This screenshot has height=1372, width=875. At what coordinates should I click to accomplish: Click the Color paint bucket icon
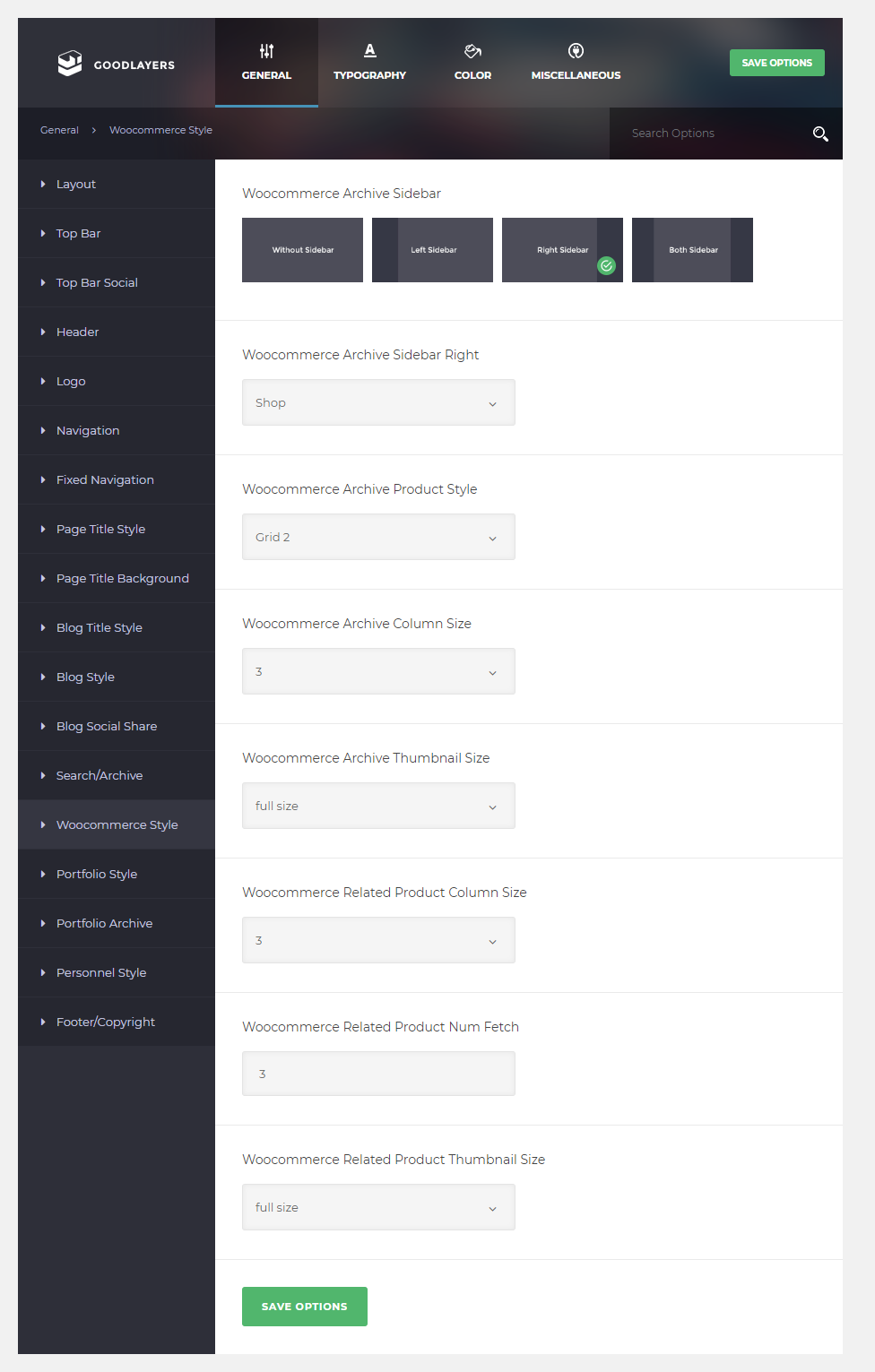point(472,51)
